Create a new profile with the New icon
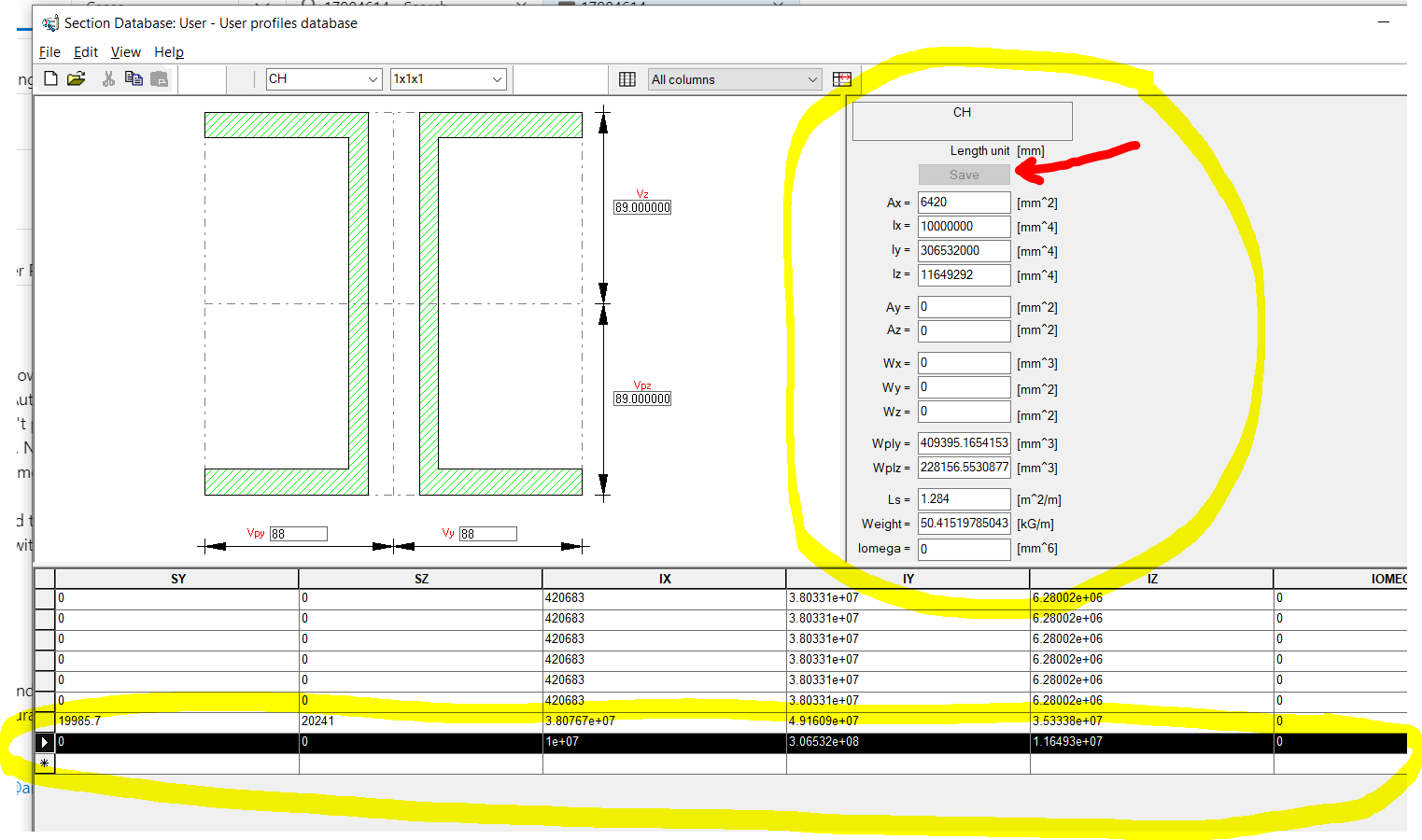Image resolution: width=1422 pixels, height=840 pixels. 50,78
